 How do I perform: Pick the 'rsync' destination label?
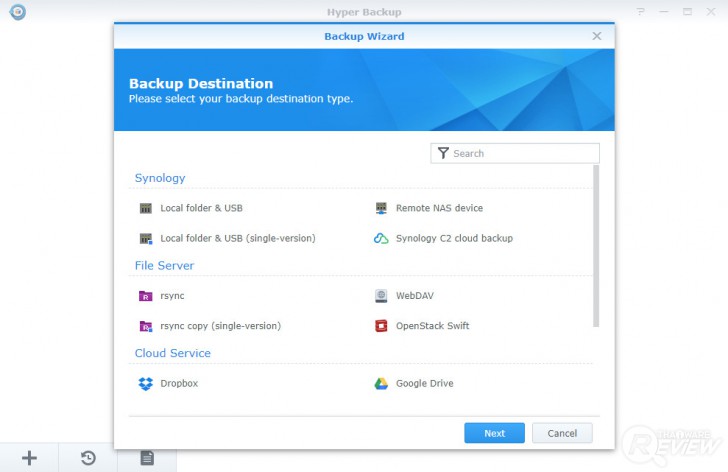point(172,296)
